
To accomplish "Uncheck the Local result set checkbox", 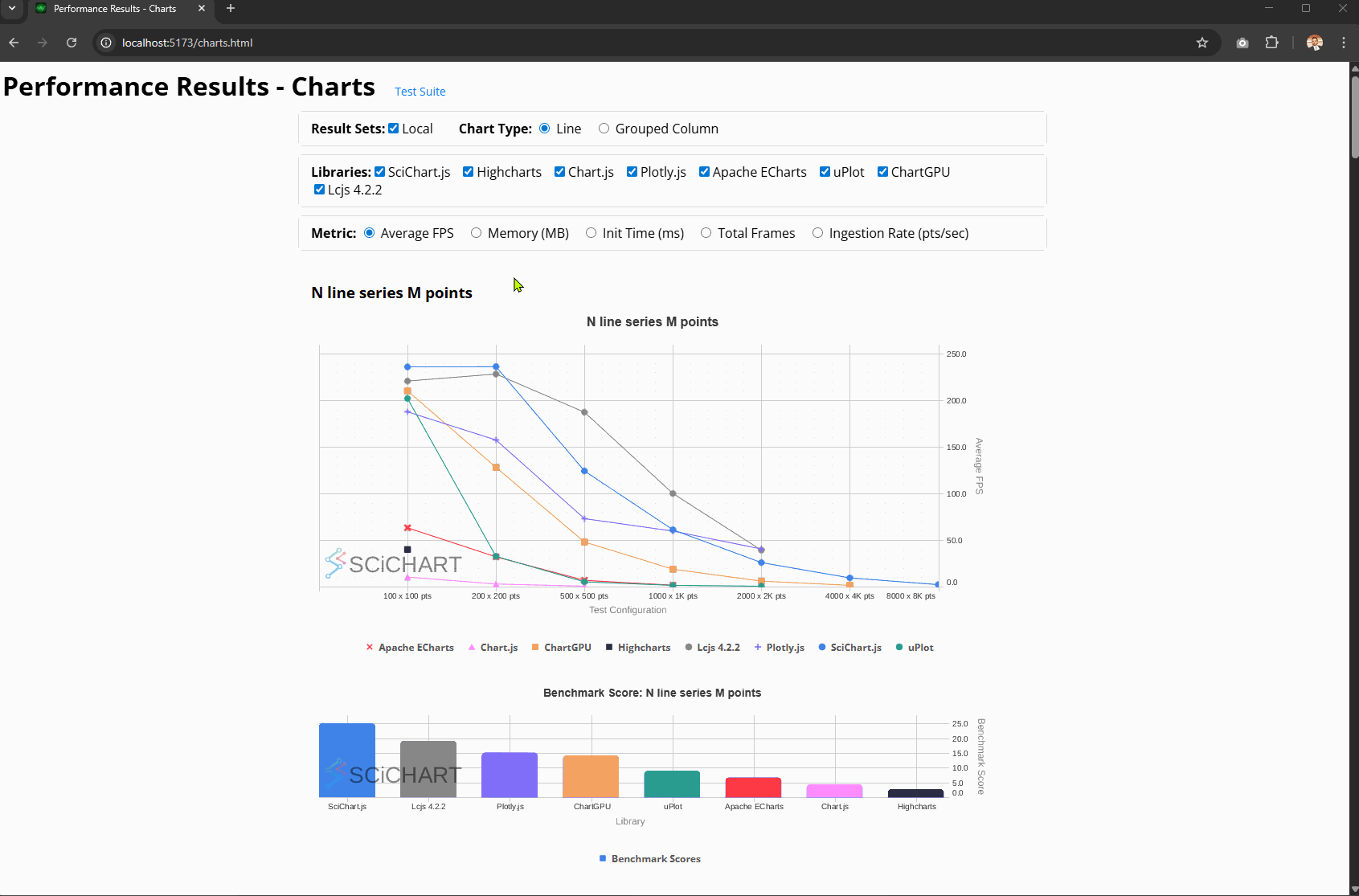I will click(x=393, y=127).
